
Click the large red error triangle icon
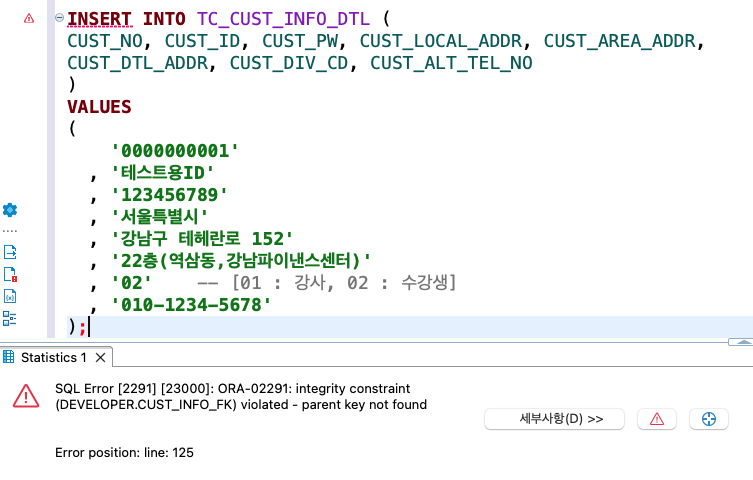click(26, 396)
